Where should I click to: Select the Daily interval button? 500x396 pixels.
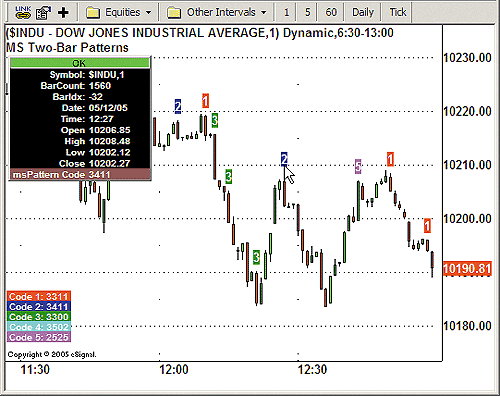pos(363,12)
